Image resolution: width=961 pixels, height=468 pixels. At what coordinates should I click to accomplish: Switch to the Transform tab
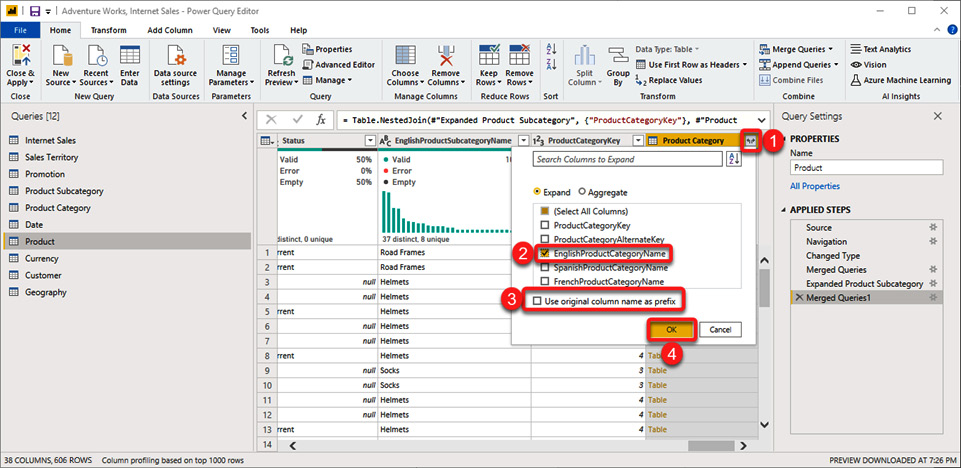(108, 30)
